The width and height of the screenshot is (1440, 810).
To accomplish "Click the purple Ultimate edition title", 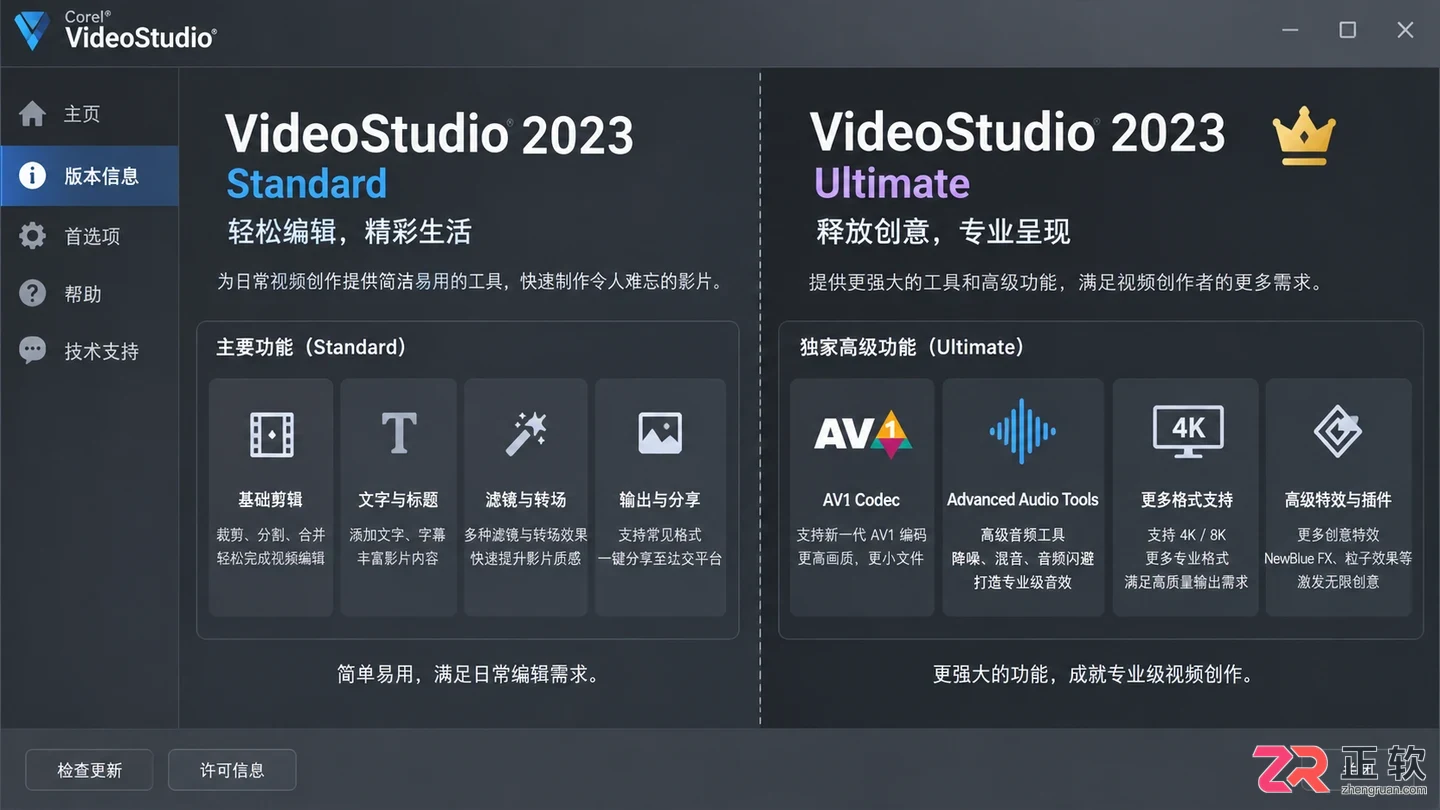I will click(892, 184).
